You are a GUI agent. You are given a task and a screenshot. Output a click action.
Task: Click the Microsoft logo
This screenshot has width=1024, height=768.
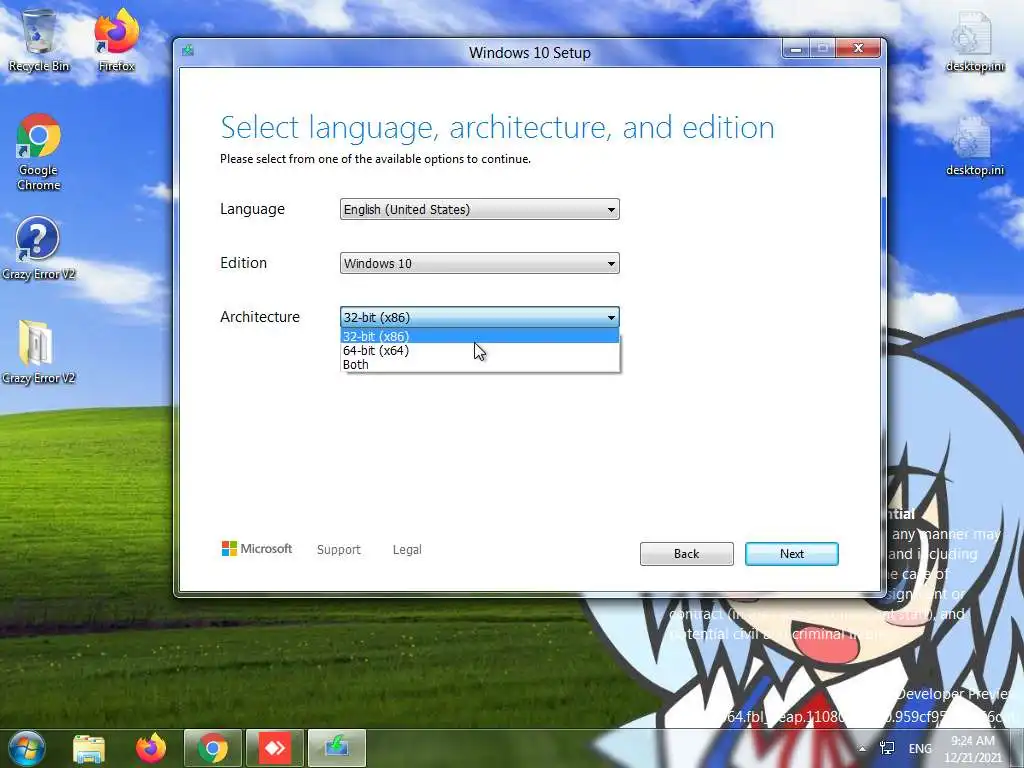(257, 549)
